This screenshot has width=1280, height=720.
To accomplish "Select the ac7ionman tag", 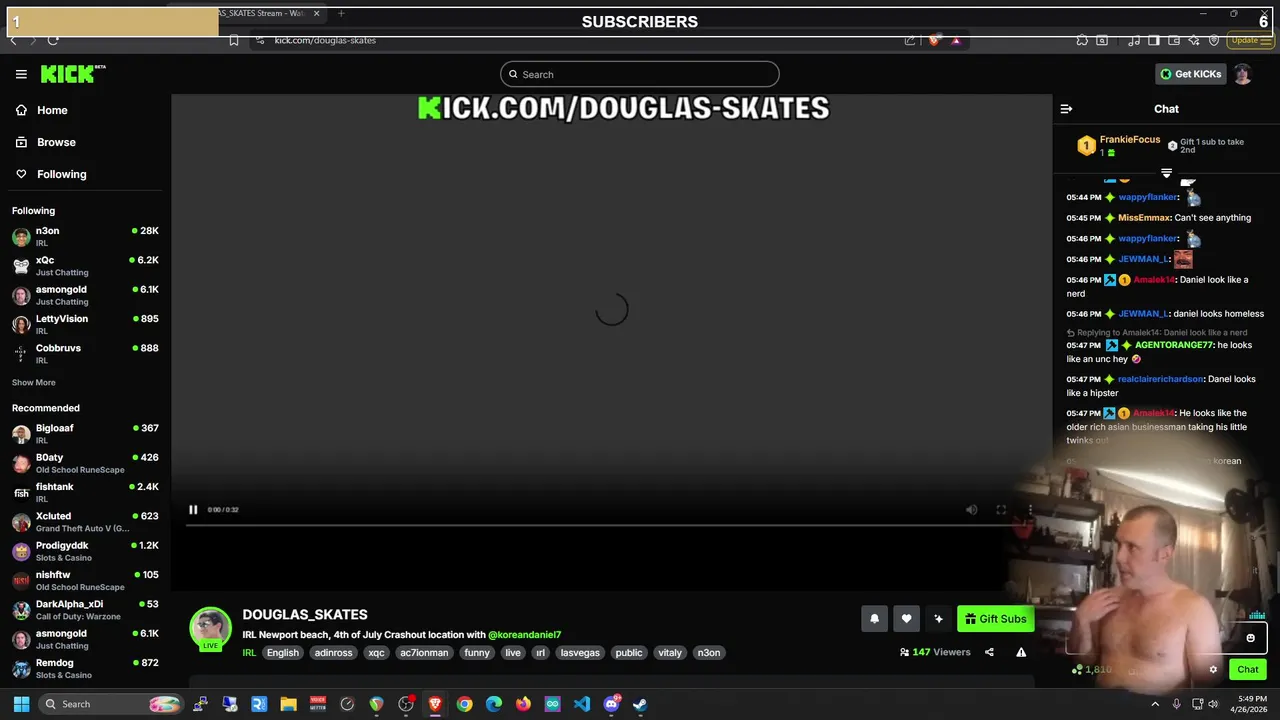I will tap(424, 653).
